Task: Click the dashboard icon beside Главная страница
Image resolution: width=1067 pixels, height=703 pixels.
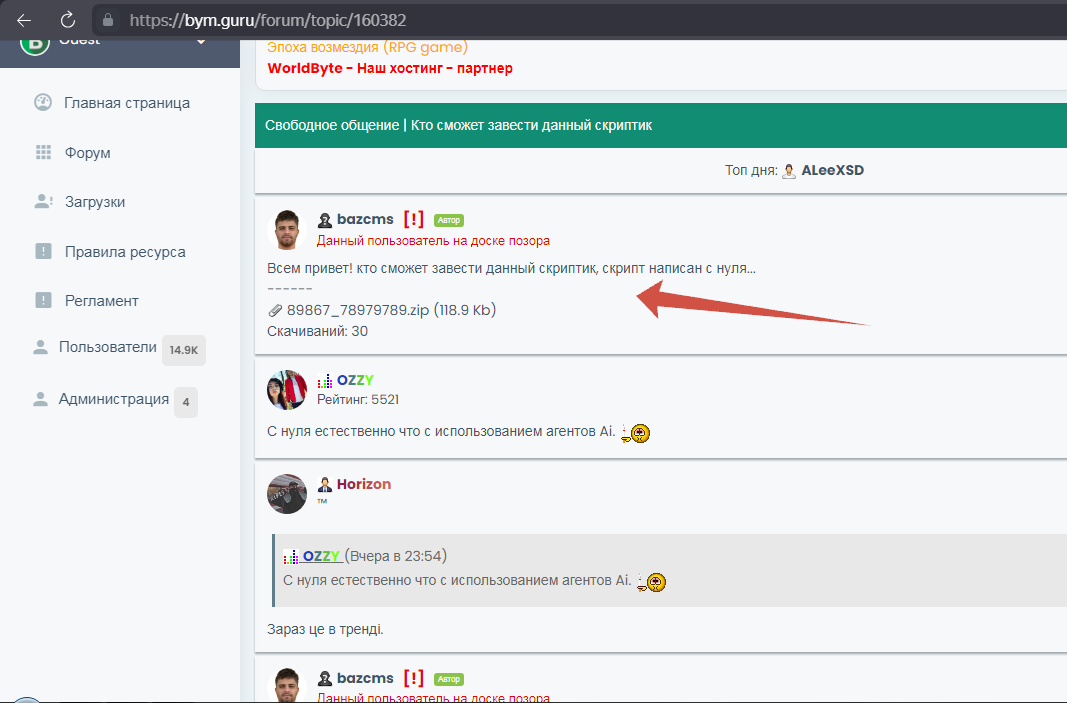Action: coord(42,103)
